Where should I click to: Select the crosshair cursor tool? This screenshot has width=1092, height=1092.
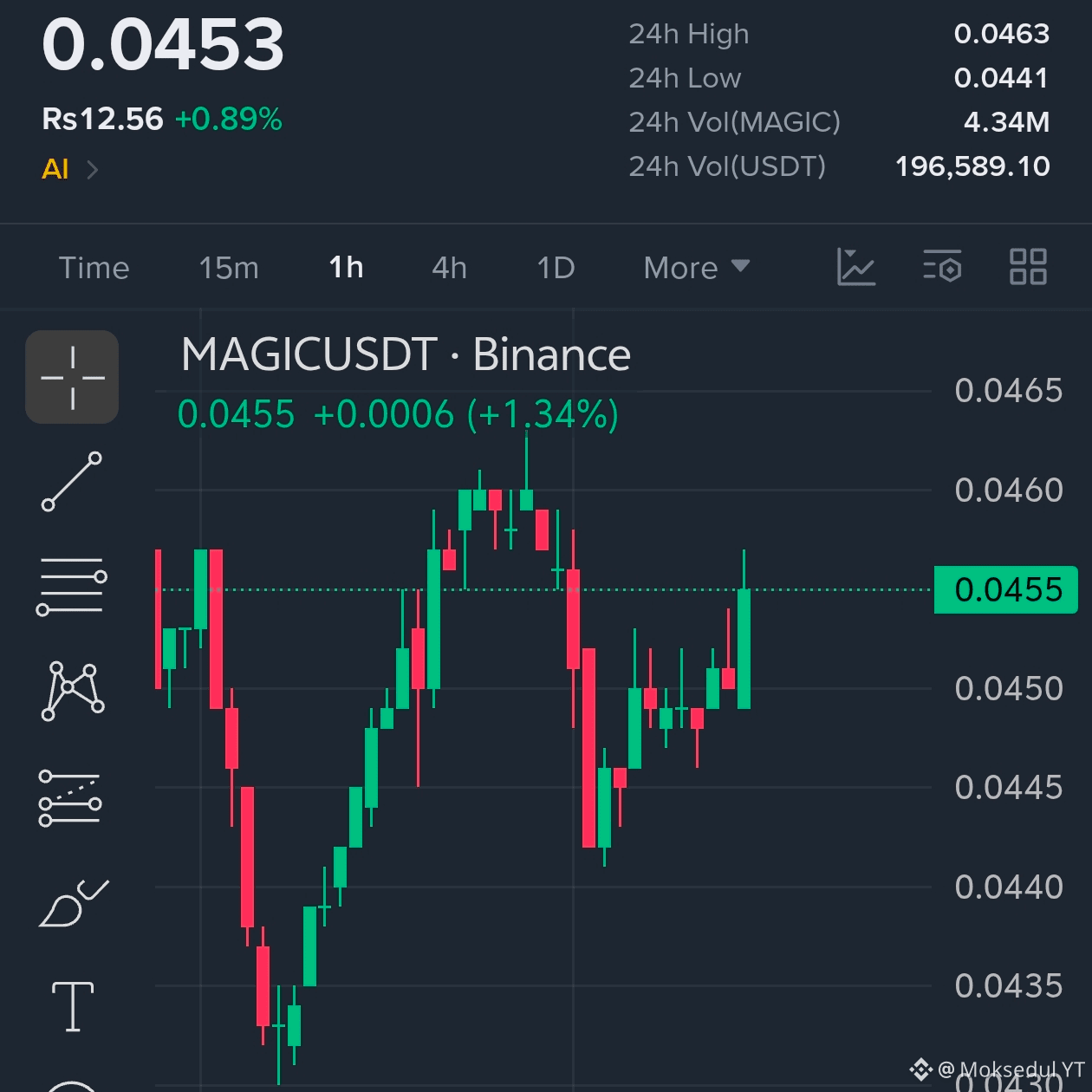(72, 377)
